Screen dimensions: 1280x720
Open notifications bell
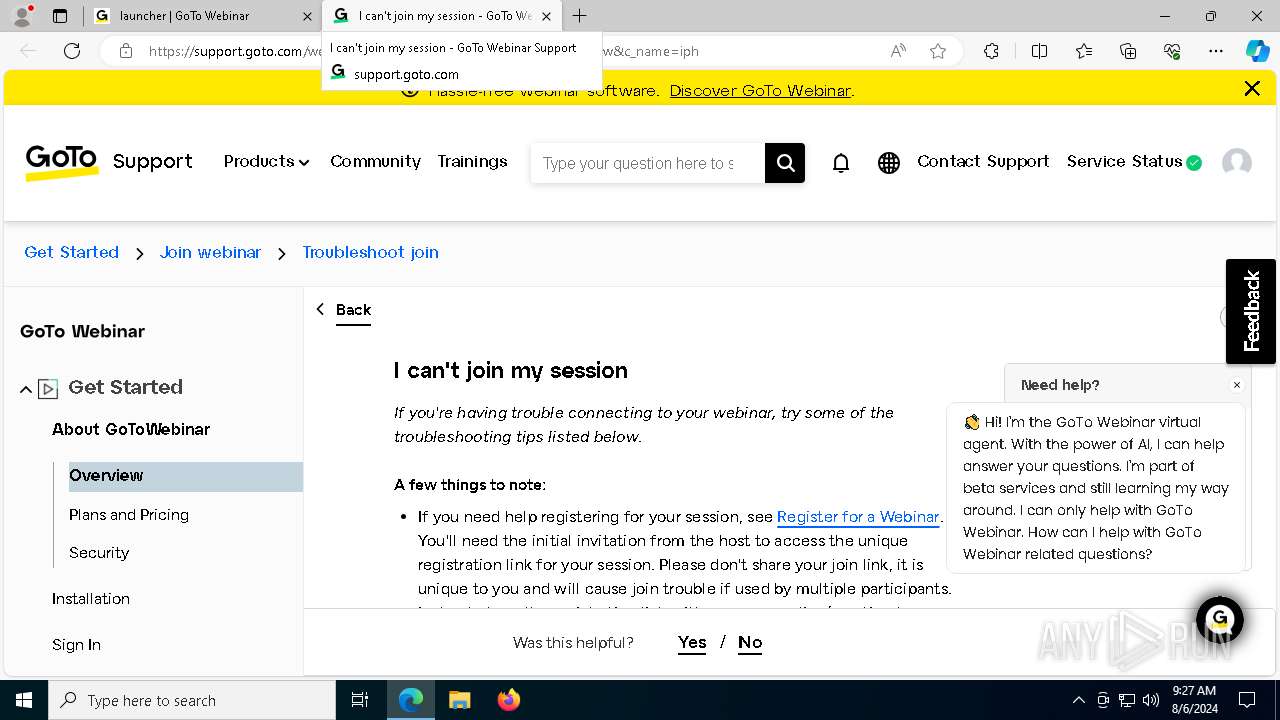[841, 163]
